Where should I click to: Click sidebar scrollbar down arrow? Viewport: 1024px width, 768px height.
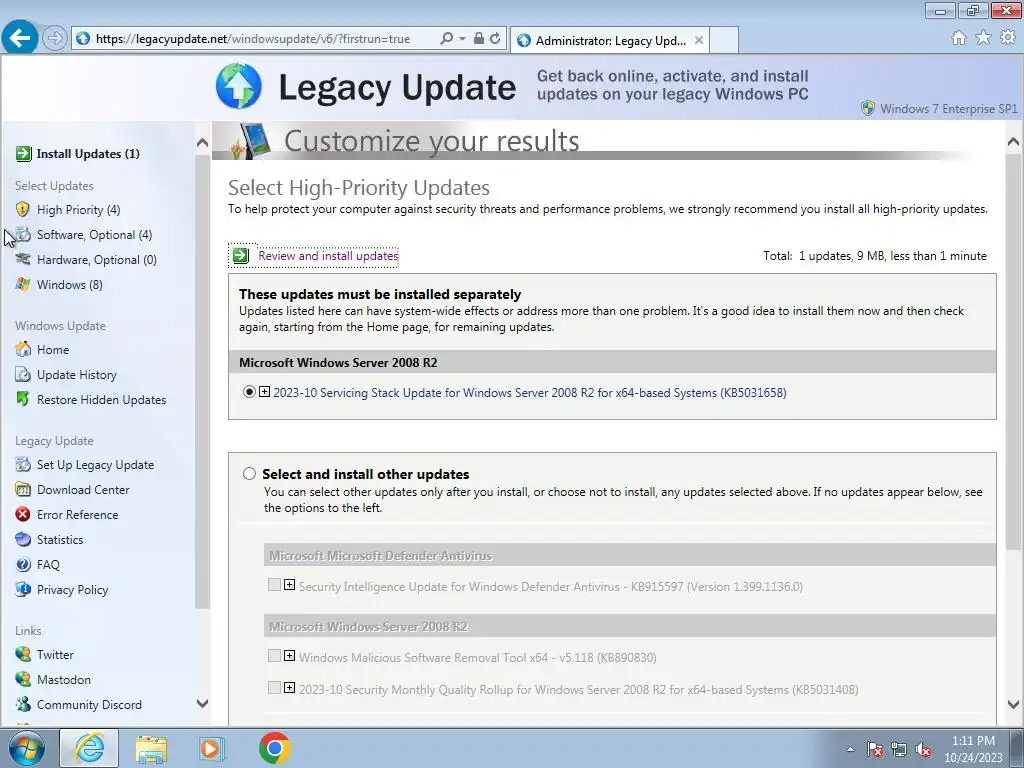(x=202, y=703)
